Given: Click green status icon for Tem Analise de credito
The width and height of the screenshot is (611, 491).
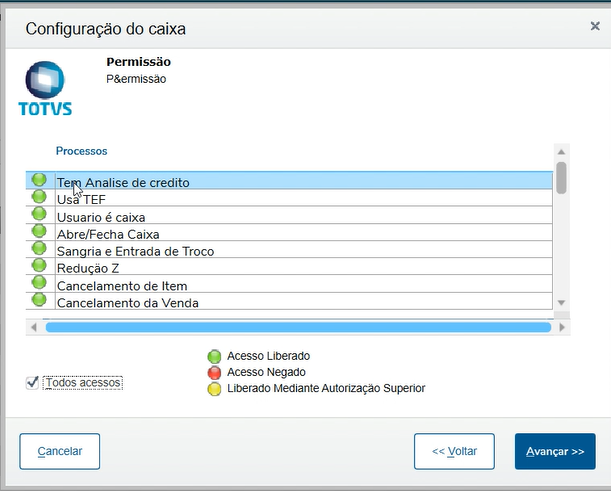Looking at the screenshot, I should (x=39, y=180).
